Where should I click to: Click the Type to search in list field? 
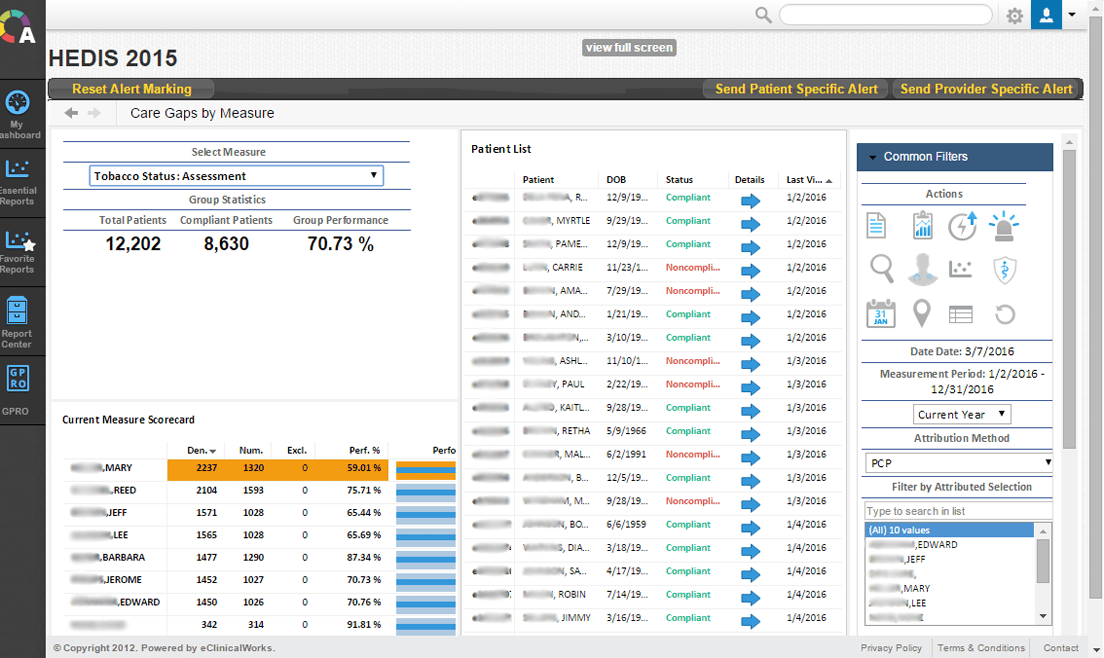(958, 511)
